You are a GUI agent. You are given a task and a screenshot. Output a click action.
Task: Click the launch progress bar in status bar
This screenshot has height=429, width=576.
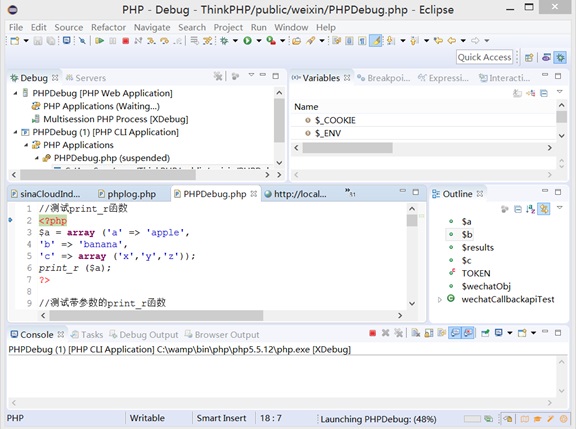pyautogui.click(x=472, y=419)
